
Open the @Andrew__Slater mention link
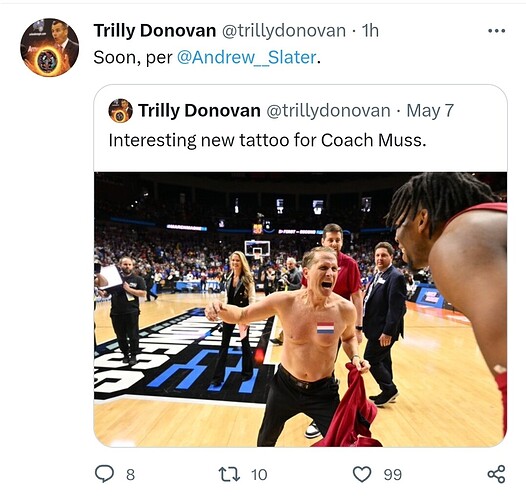pyautogui.click(x=247, y=57)
